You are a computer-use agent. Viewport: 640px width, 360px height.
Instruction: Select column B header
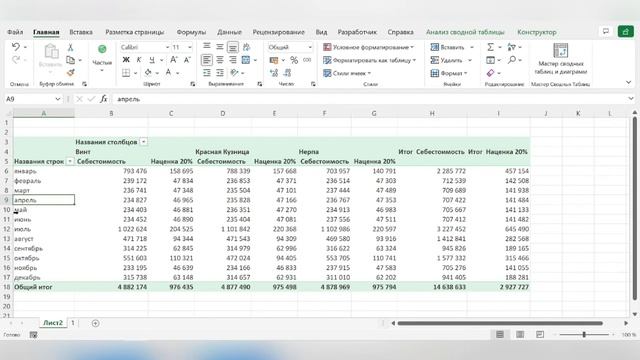111,113
